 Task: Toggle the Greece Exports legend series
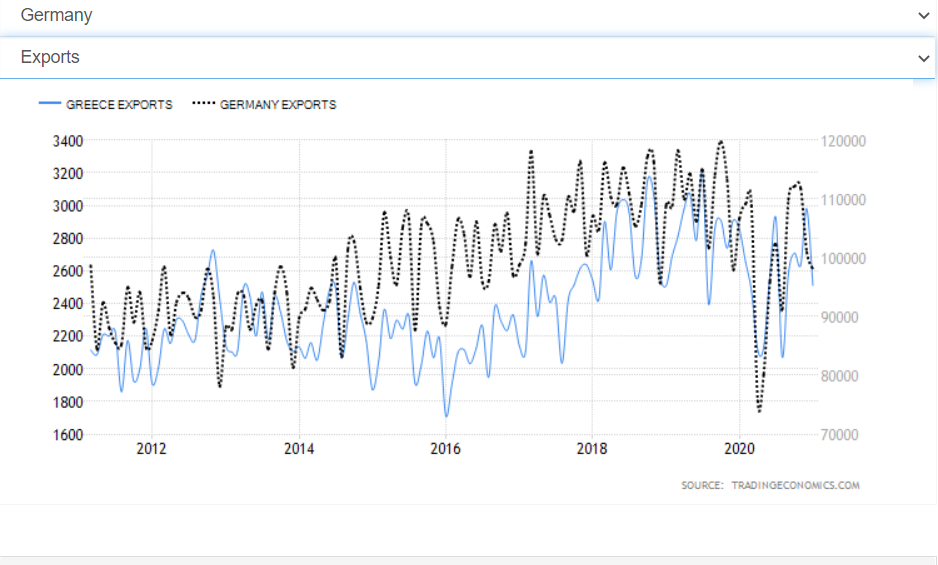click(119, 105)
